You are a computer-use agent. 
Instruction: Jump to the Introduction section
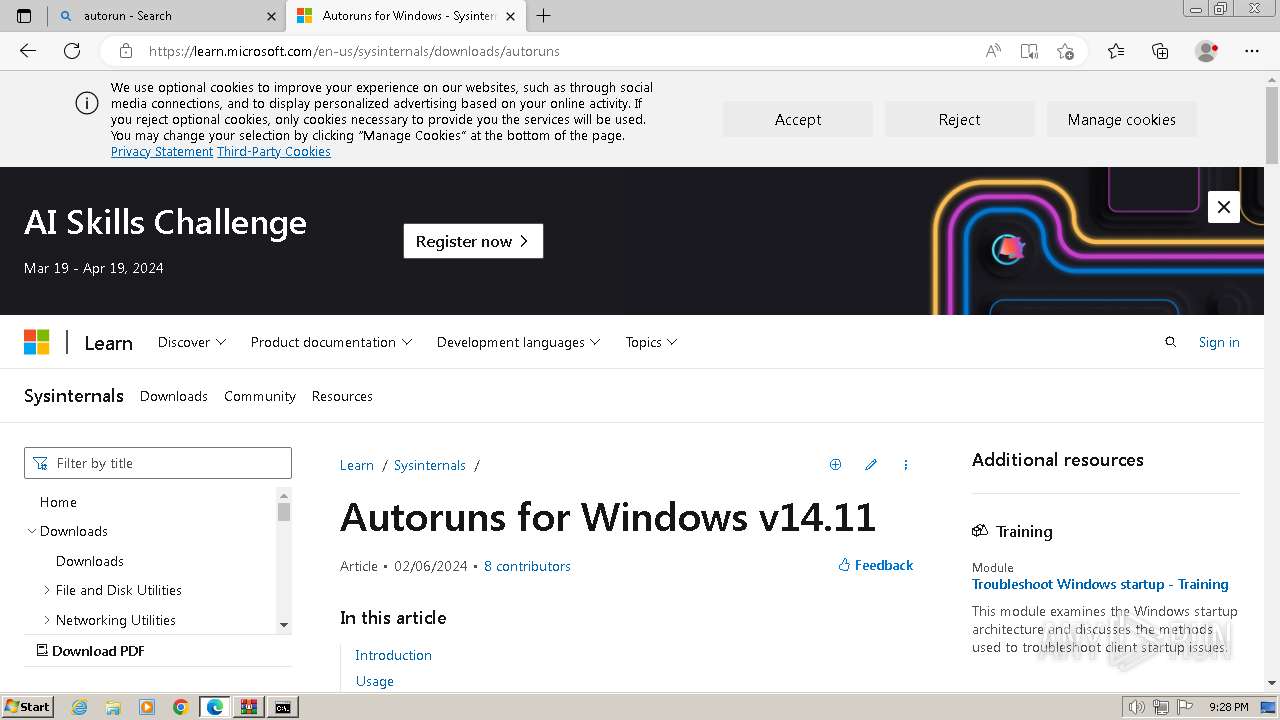(x=393, y=655)
